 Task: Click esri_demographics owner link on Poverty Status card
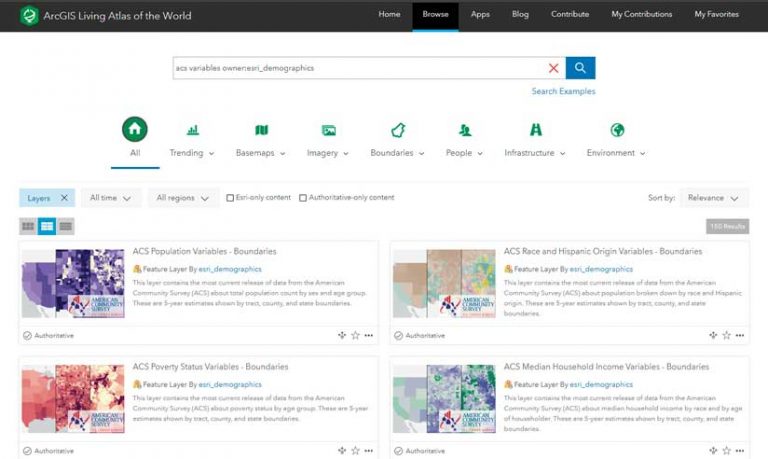230,385
